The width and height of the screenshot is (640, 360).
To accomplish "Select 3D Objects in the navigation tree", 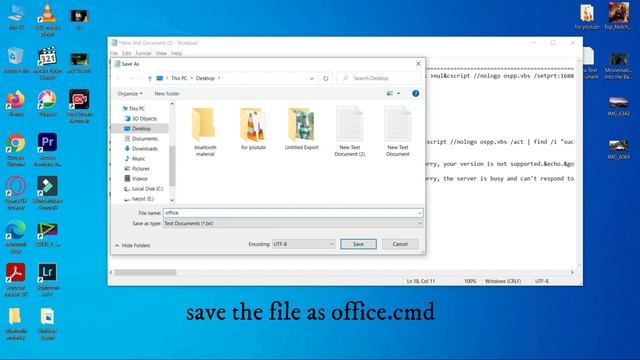I will [x=144, y=118].
